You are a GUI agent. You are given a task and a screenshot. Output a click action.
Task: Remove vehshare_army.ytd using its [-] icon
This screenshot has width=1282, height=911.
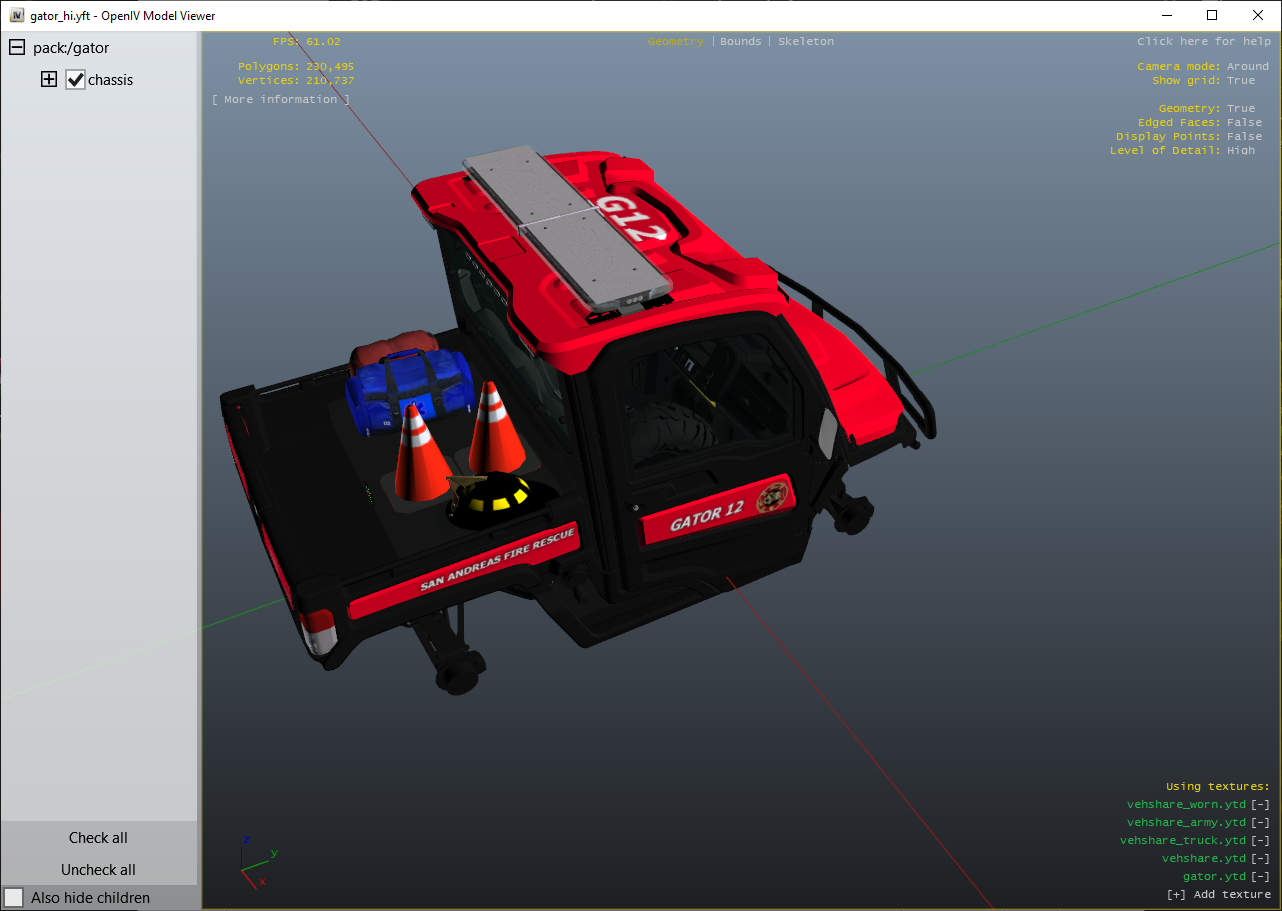click(1260, 823)
